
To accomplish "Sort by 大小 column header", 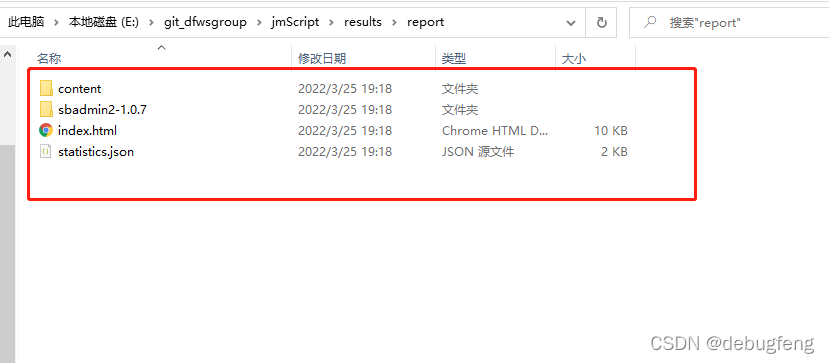I will pyautogui.click(x=574, y=59).
